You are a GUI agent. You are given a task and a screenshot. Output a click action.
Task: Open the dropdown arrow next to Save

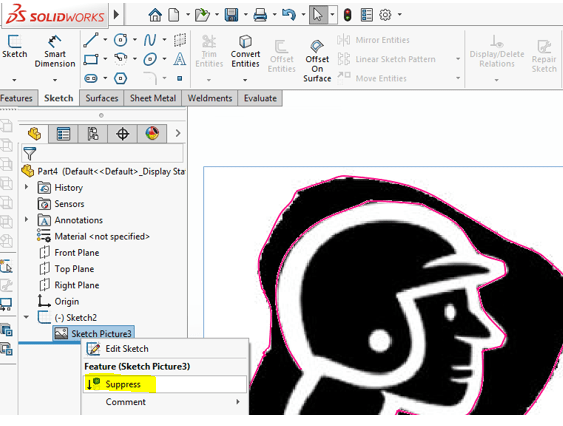246,15
